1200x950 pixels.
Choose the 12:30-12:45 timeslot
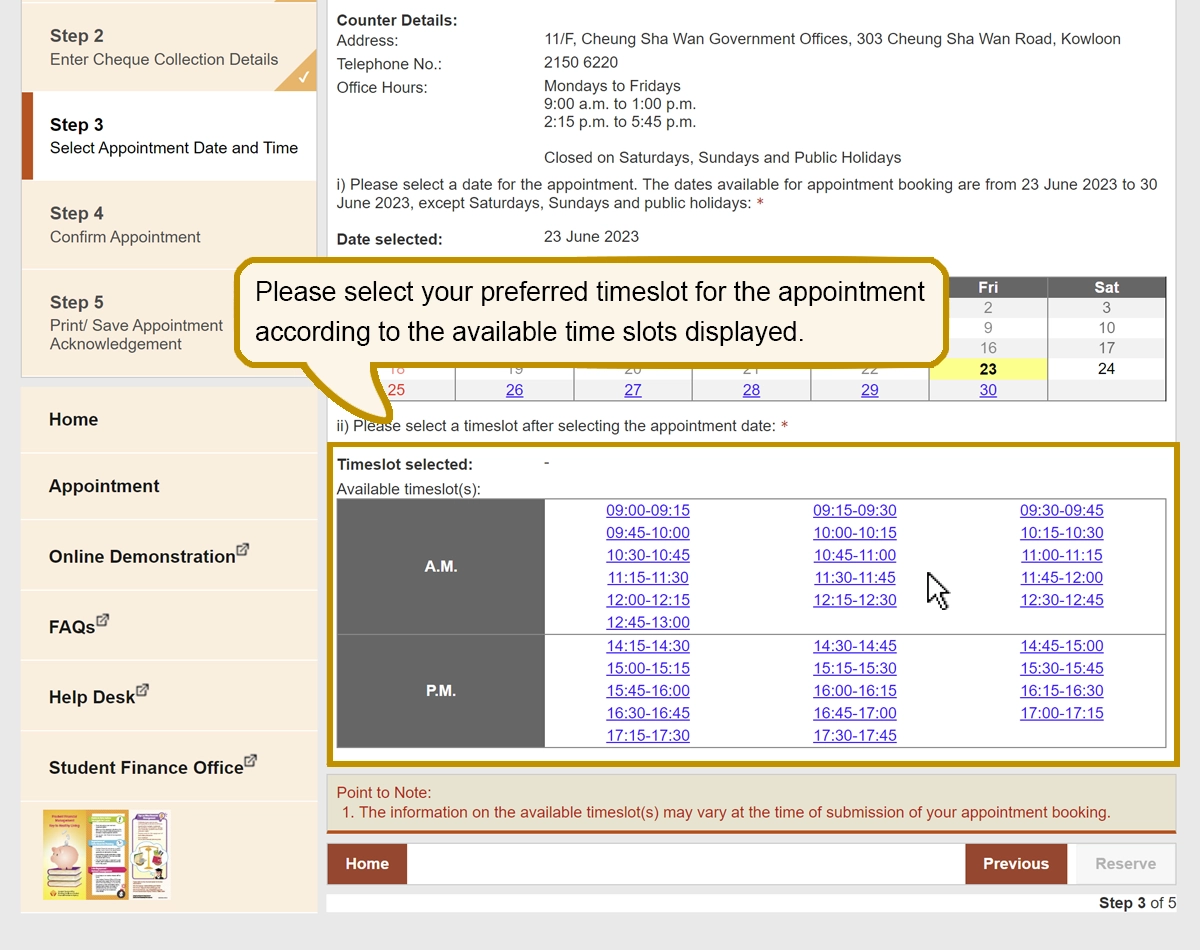click(1062, 600)
